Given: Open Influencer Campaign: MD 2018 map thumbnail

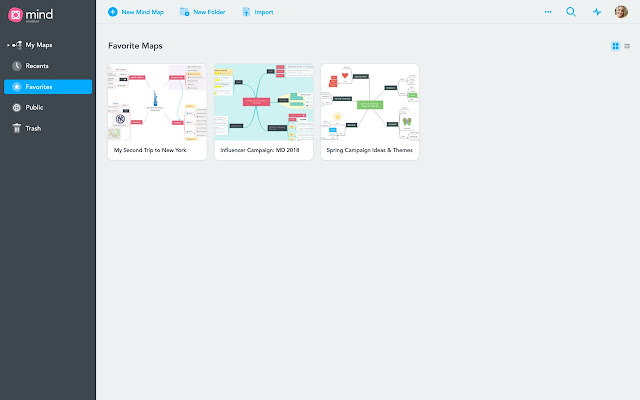Looking at the screenshot, I should pyautogui.click(x=264, y=102).
